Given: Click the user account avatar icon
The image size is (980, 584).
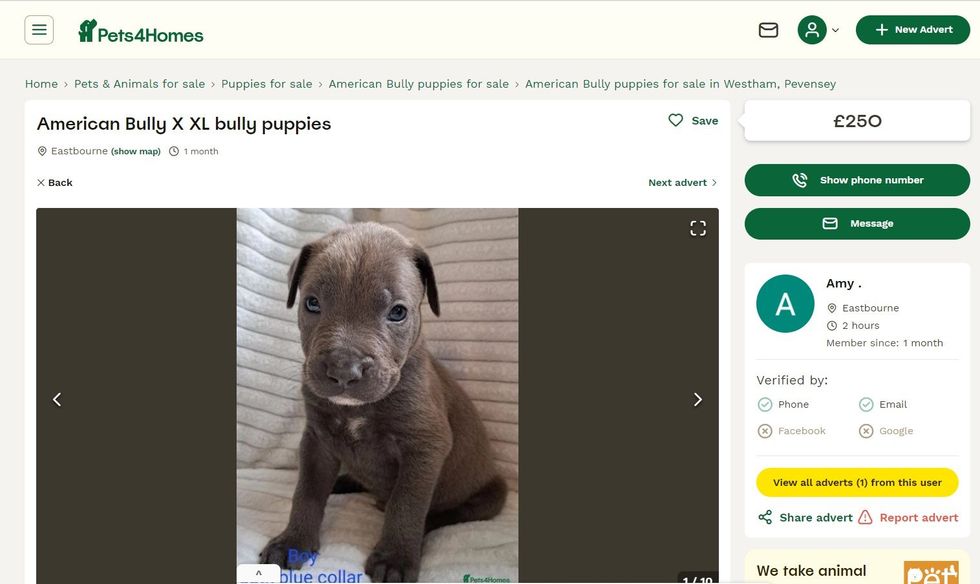Looking at the screenshot, I should (x=812, y=30).
